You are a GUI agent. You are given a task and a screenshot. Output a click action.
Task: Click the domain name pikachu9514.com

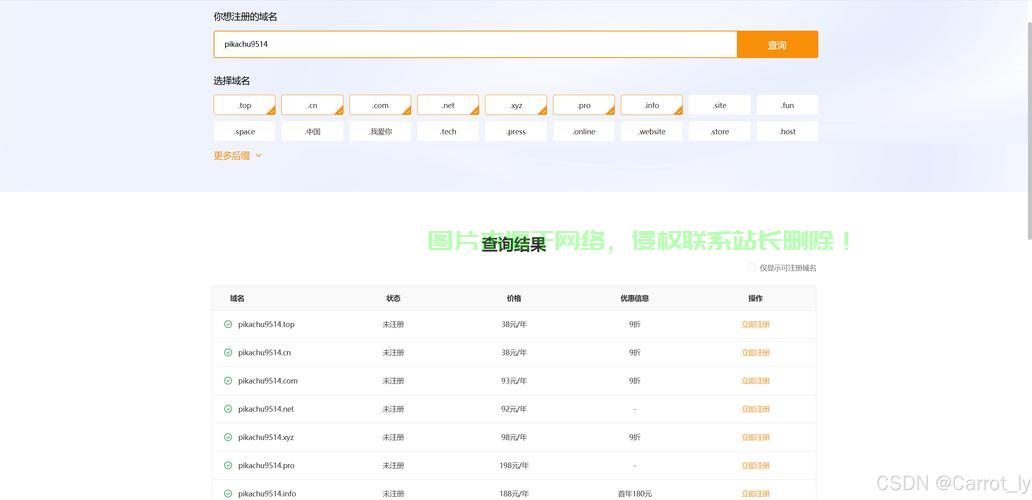(268, 381)
